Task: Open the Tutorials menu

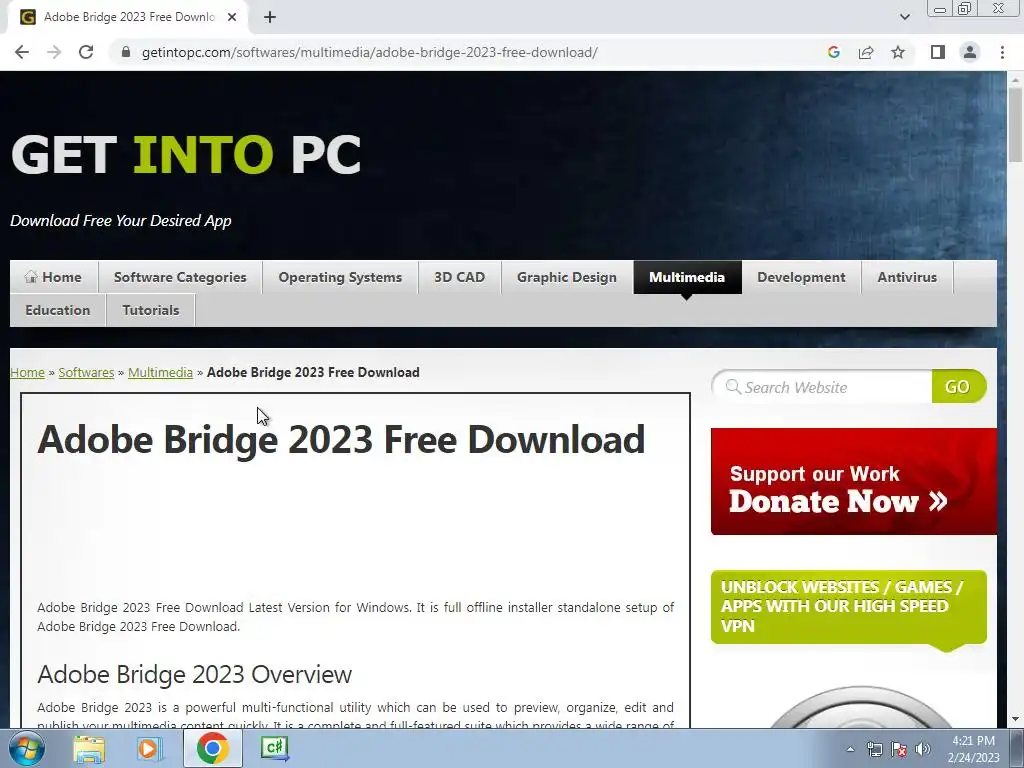Action: coord(151,310)
